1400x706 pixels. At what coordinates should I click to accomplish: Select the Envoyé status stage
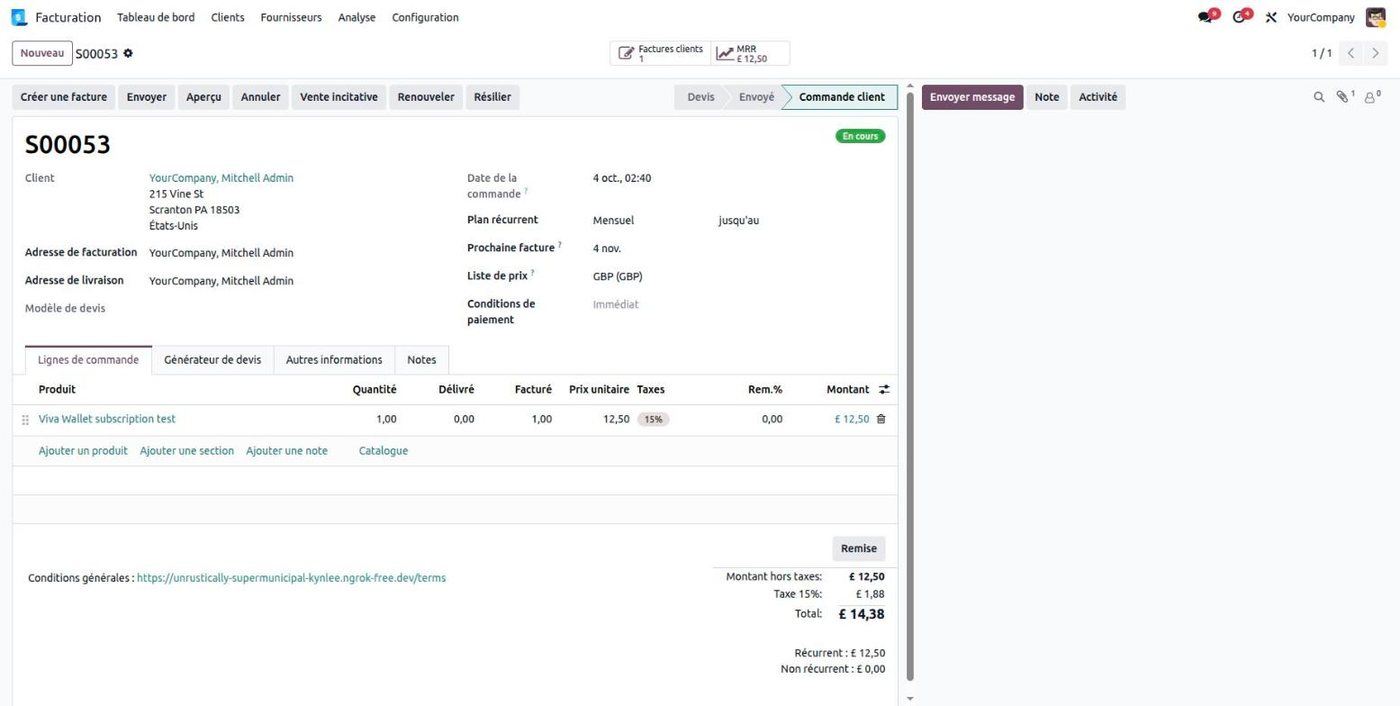(756, 97)
